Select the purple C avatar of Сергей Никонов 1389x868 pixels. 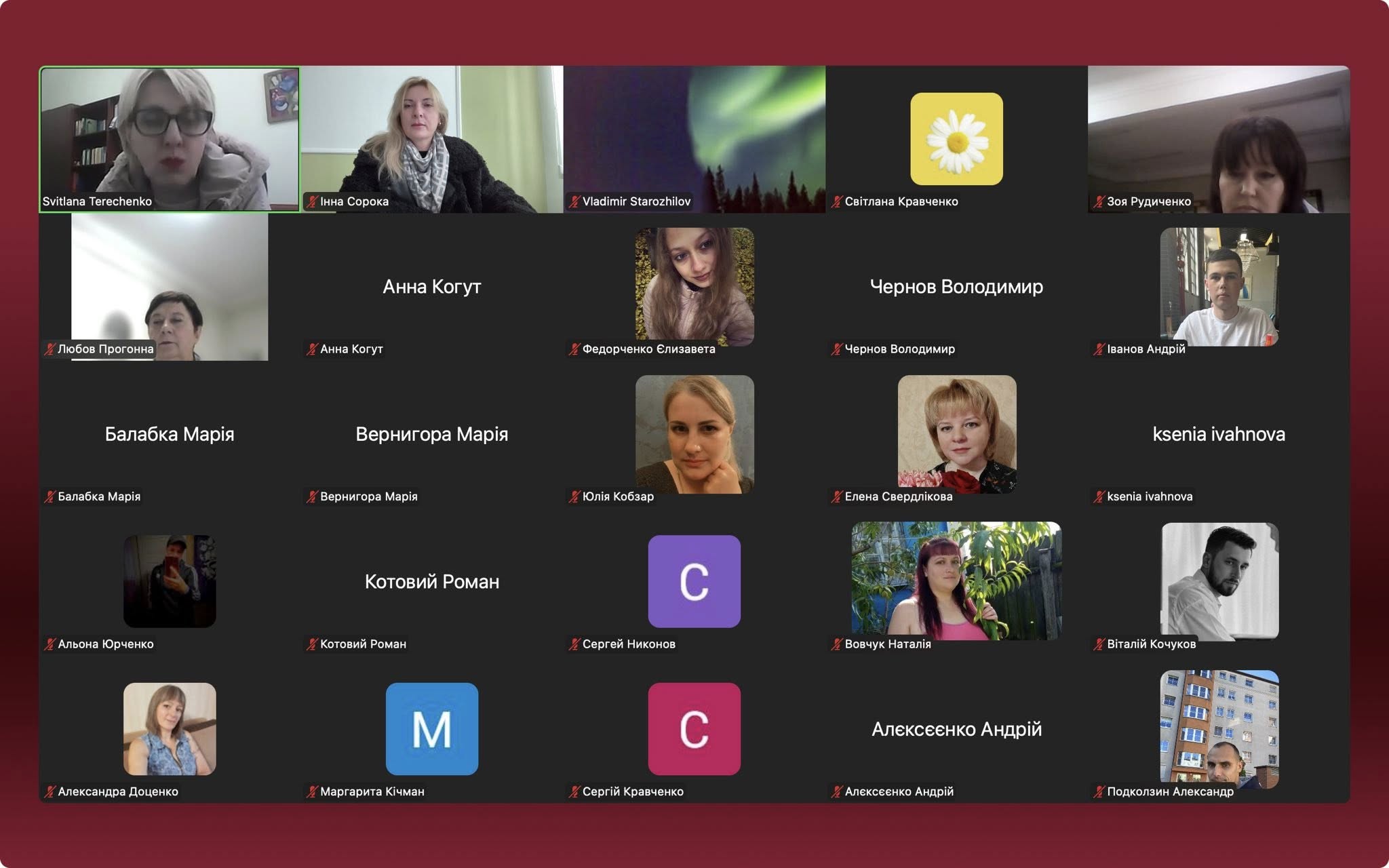pyautogui.click(x=694, y=581)
